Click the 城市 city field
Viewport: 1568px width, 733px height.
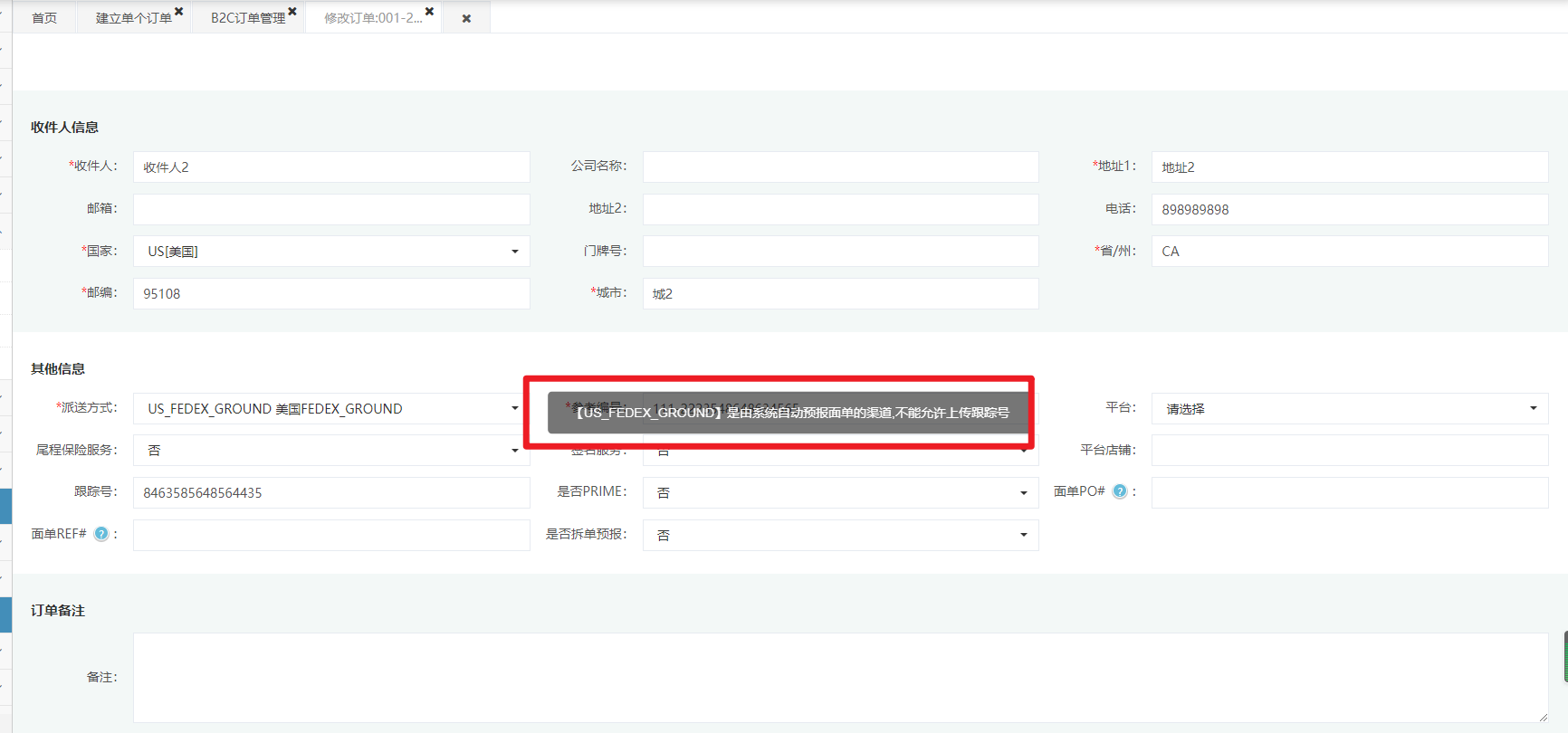(840, 293)
